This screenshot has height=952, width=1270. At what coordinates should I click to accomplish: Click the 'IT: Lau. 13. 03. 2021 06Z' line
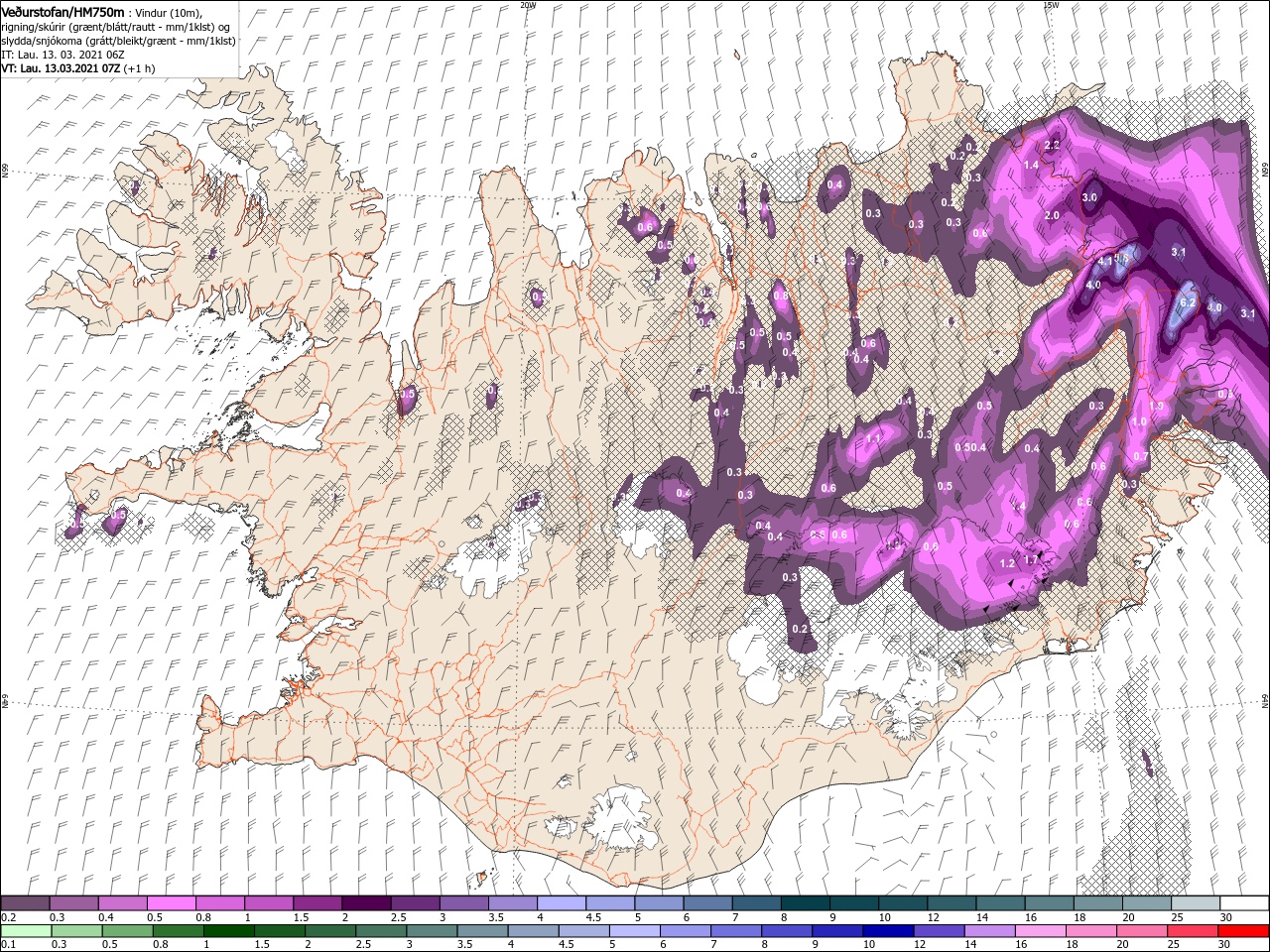[61, 55]
